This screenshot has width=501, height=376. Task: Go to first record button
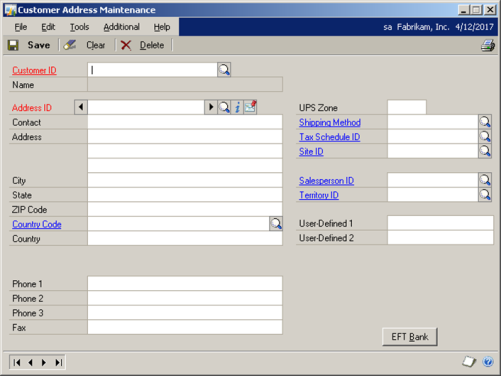pos(17,362)
